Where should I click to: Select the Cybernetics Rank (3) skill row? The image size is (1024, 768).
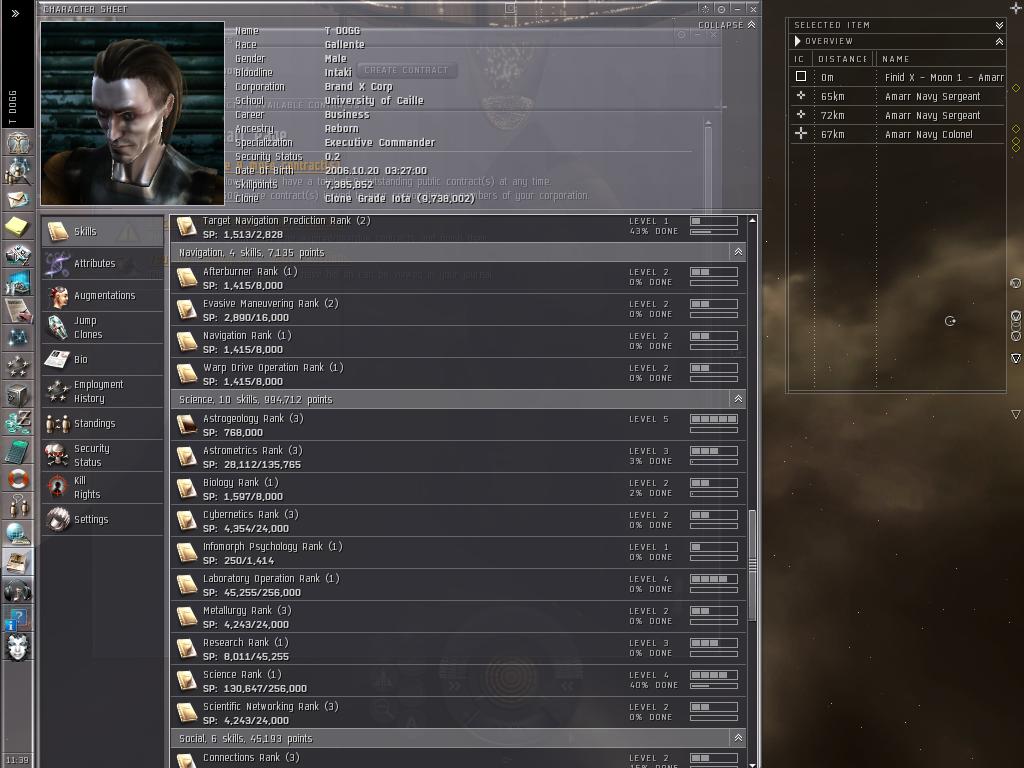point(458,520)
